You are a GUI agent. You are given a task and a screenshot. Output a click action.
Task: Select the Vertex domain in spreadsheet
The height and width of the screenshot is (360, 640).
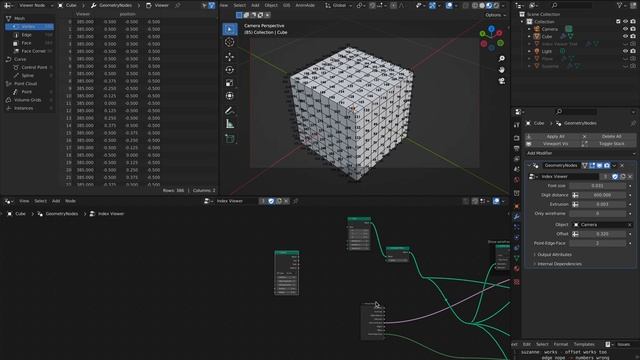pyautogui.click(x=29, y=27)
